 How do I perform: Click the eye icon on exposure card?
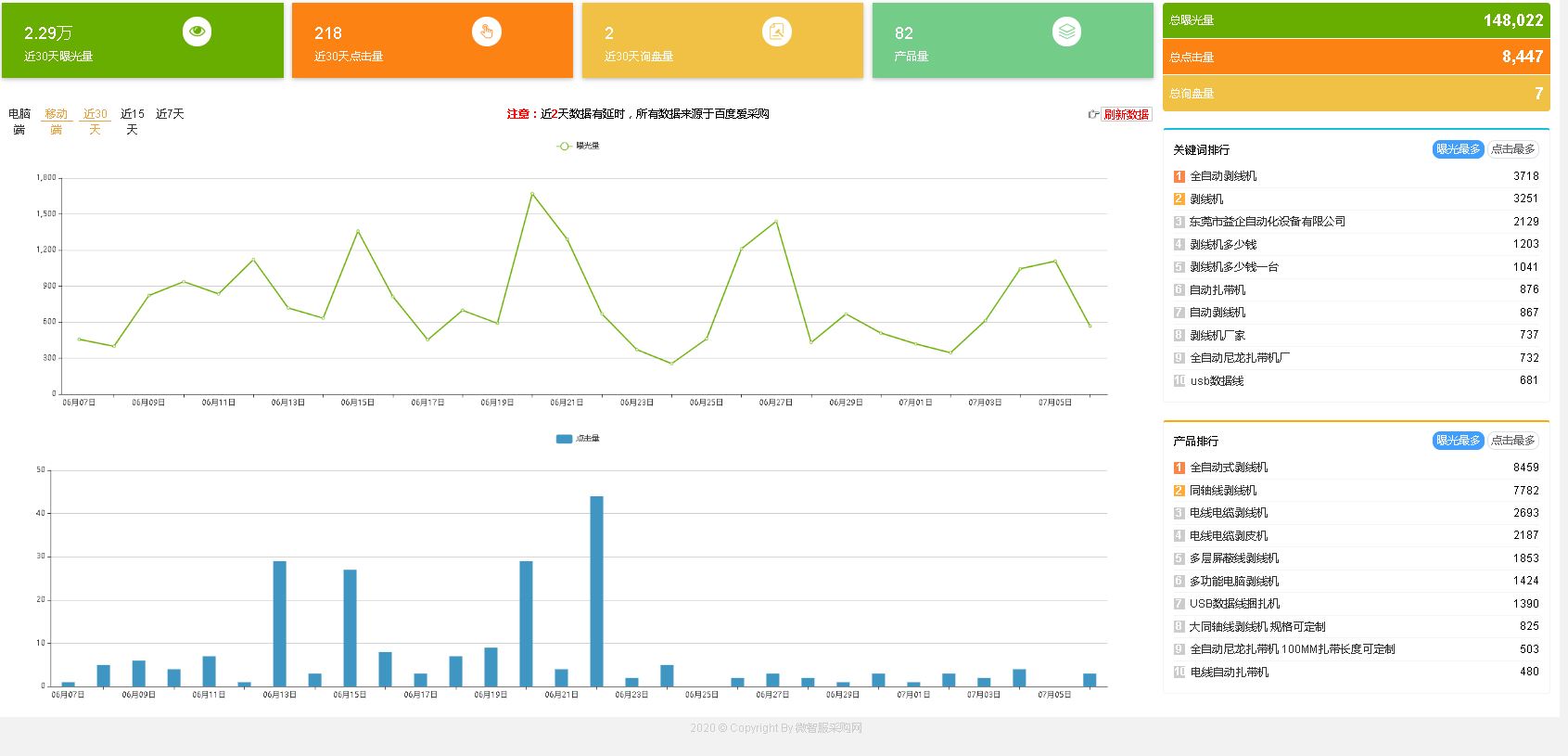[197, 32]
